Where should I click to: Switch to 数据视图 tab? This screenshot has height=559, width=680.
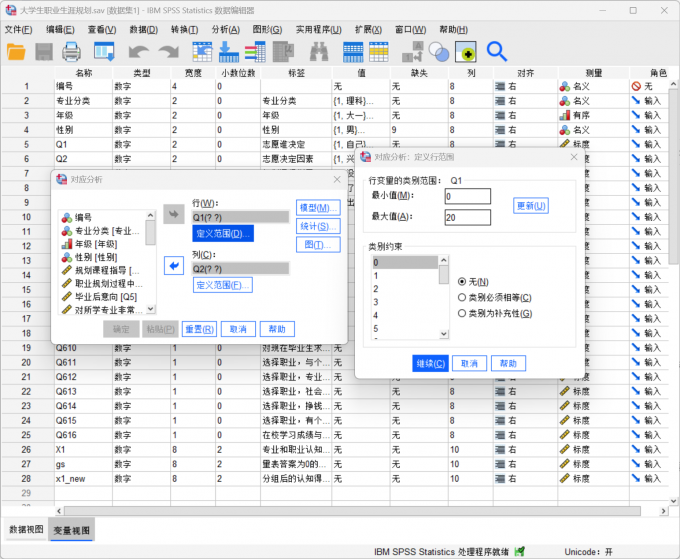pos(26,530)
